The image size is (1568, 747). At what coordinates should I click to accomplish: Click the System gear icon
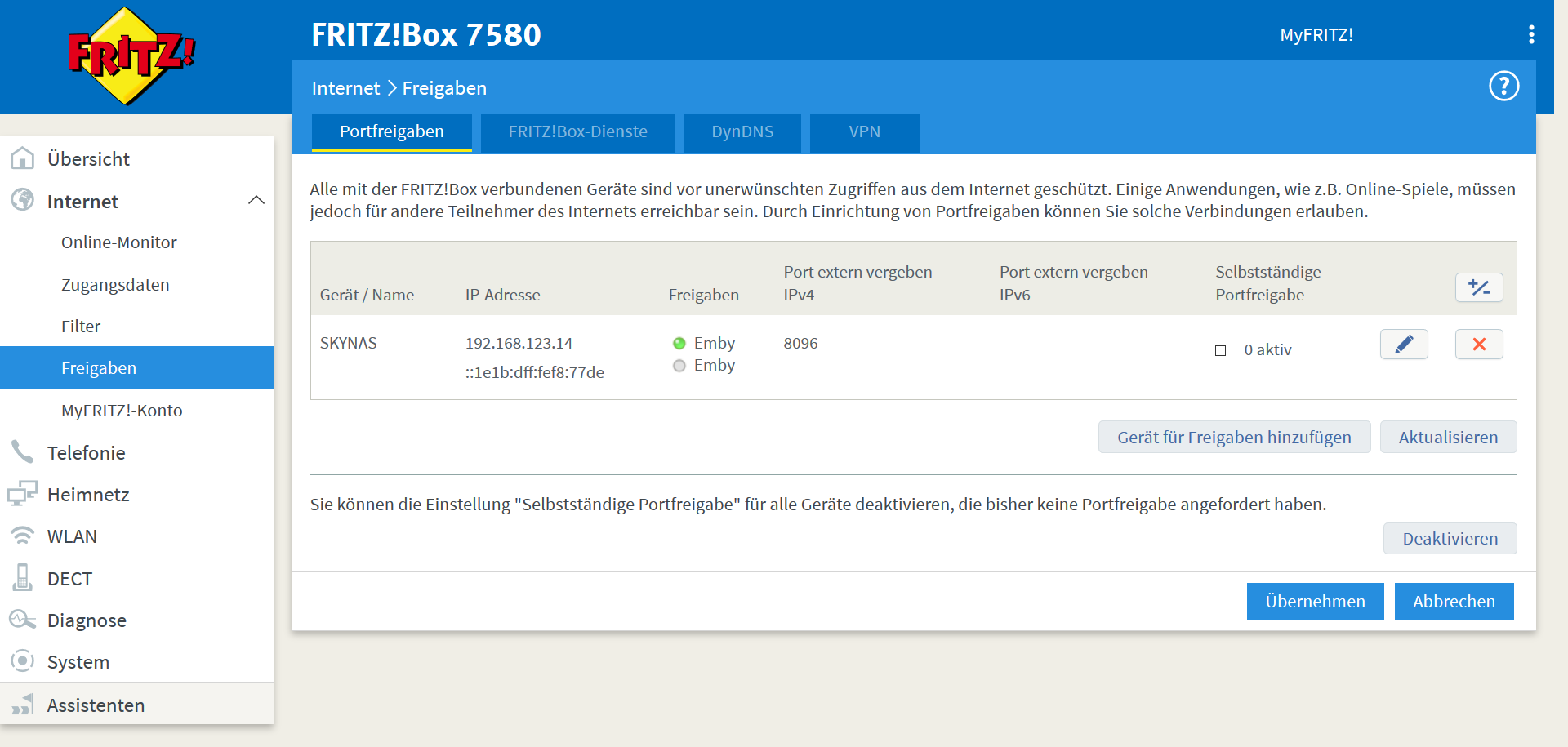pyautogui.click(x=23, y=660)
